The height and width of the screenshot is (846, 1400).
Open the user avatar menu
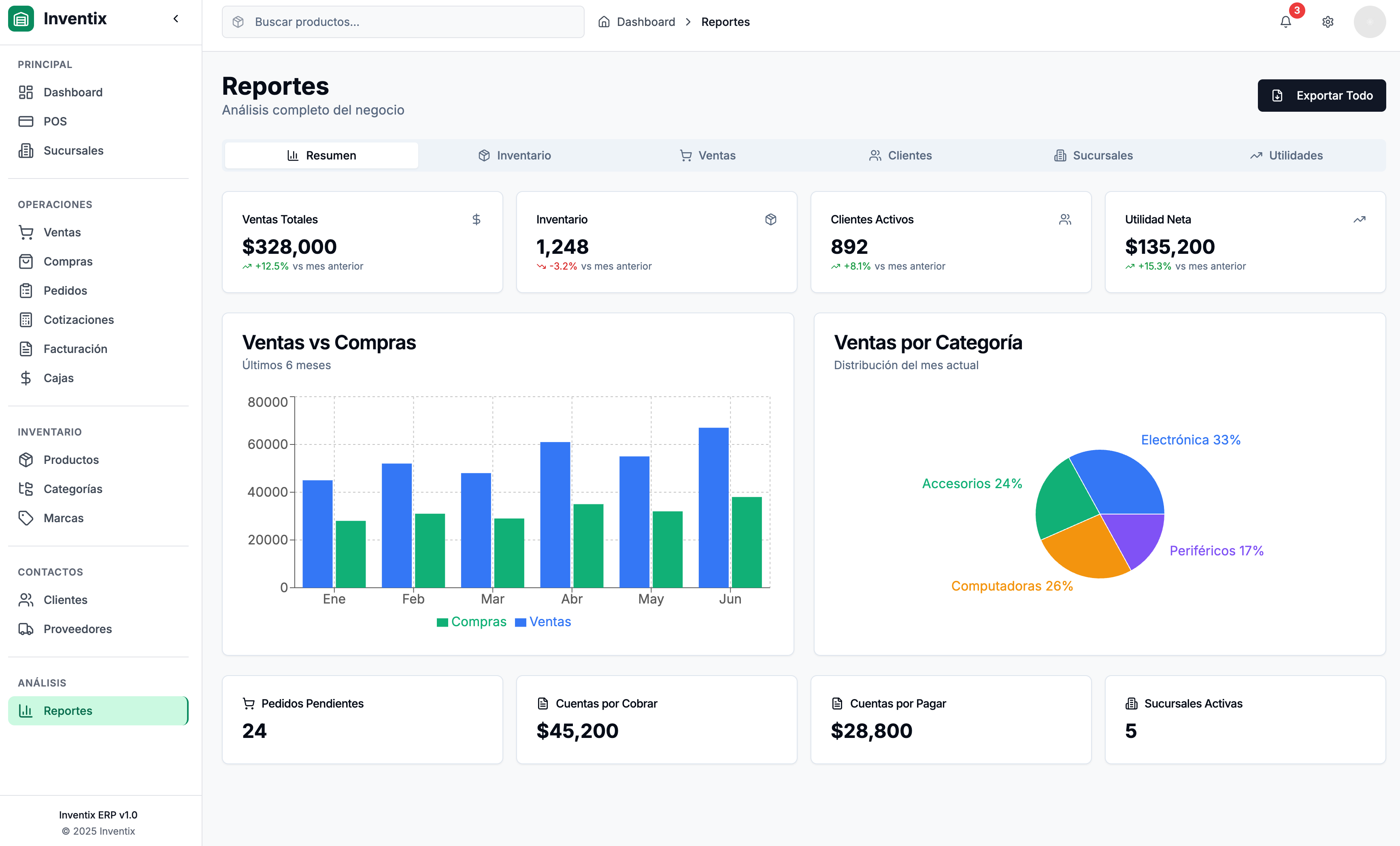1369,22
